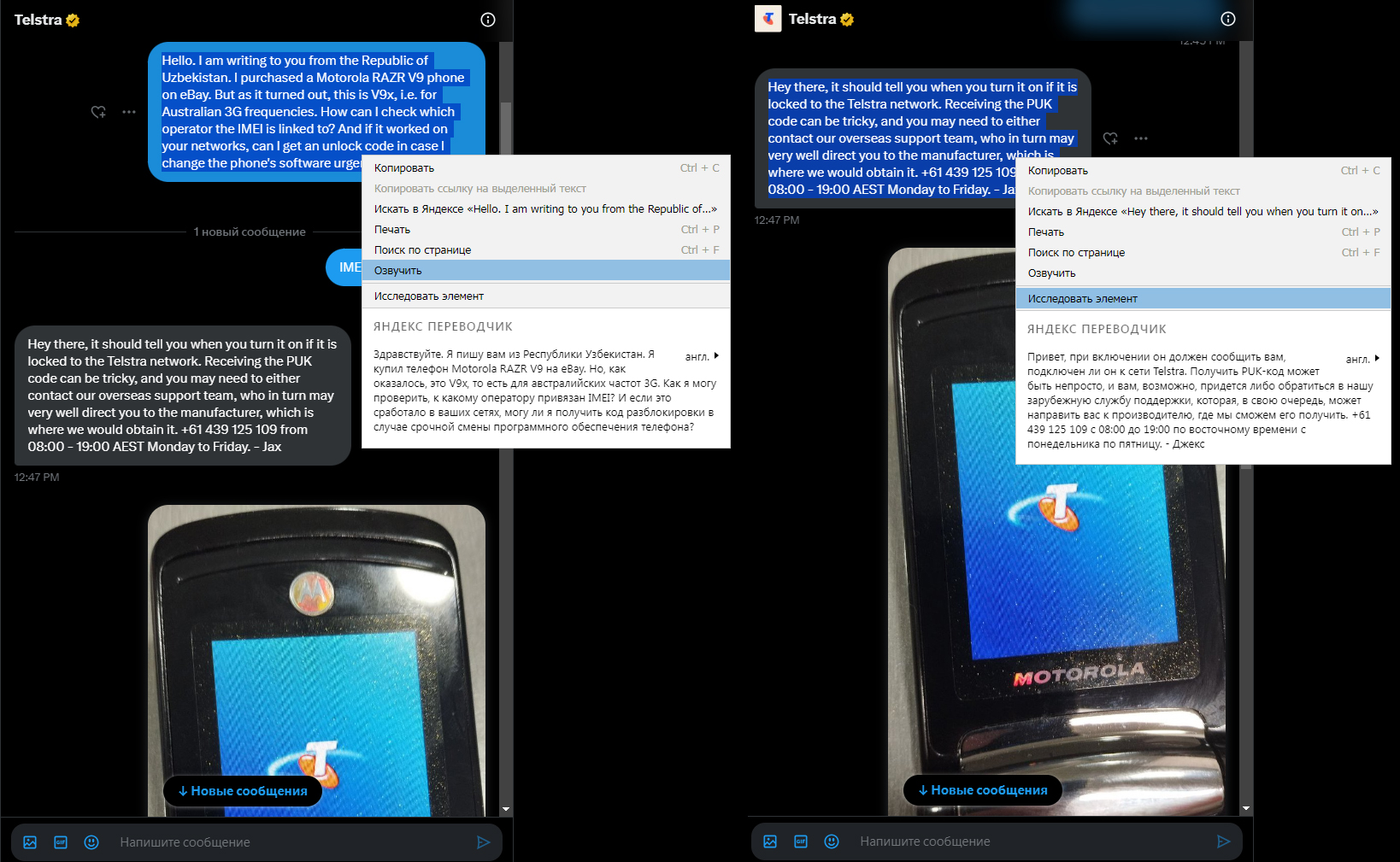Open emoji picker in left message bar
This screenshot has width=1400, height=862.
[x=91, y=842]
